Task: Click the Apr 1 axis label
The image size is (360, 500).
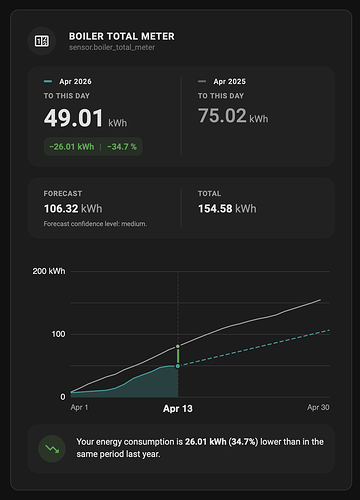Action: pyautogui.click(x=79, y=407)
